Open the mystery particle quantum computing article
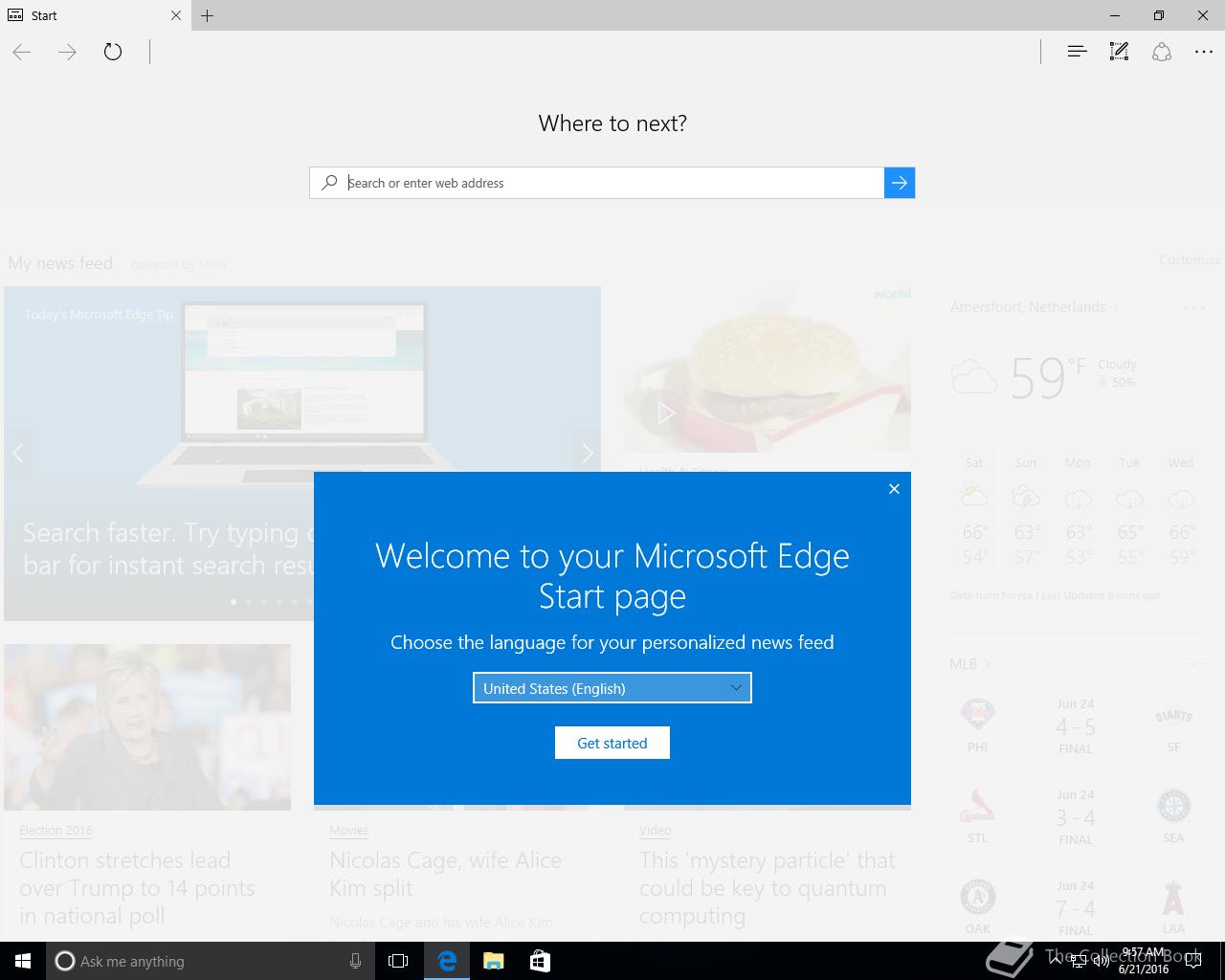The image size is (1225, 980). [x=768, y=888]
